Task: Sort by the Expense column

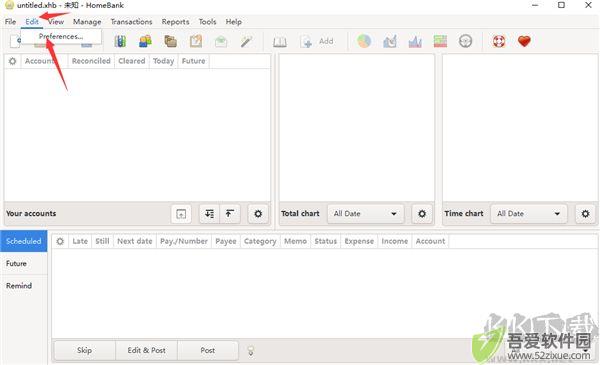Action: (x=359, y=241)
